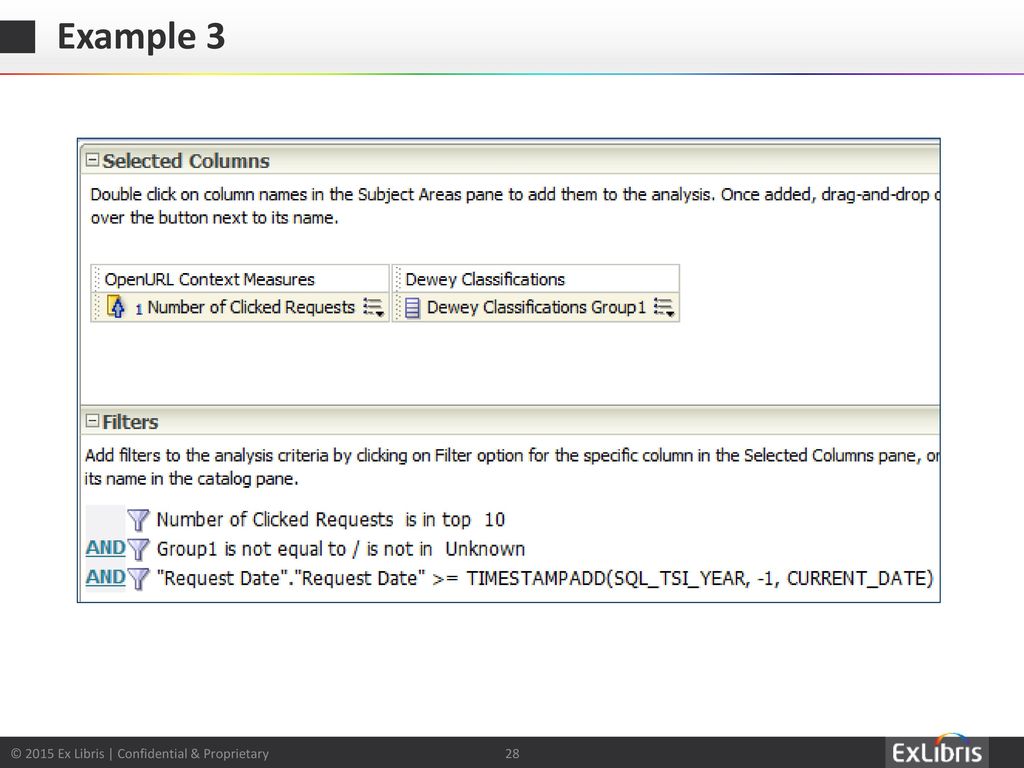Select the Dewey Classifications table header
The image size is (1024, 768).
(x=485, y=279)
